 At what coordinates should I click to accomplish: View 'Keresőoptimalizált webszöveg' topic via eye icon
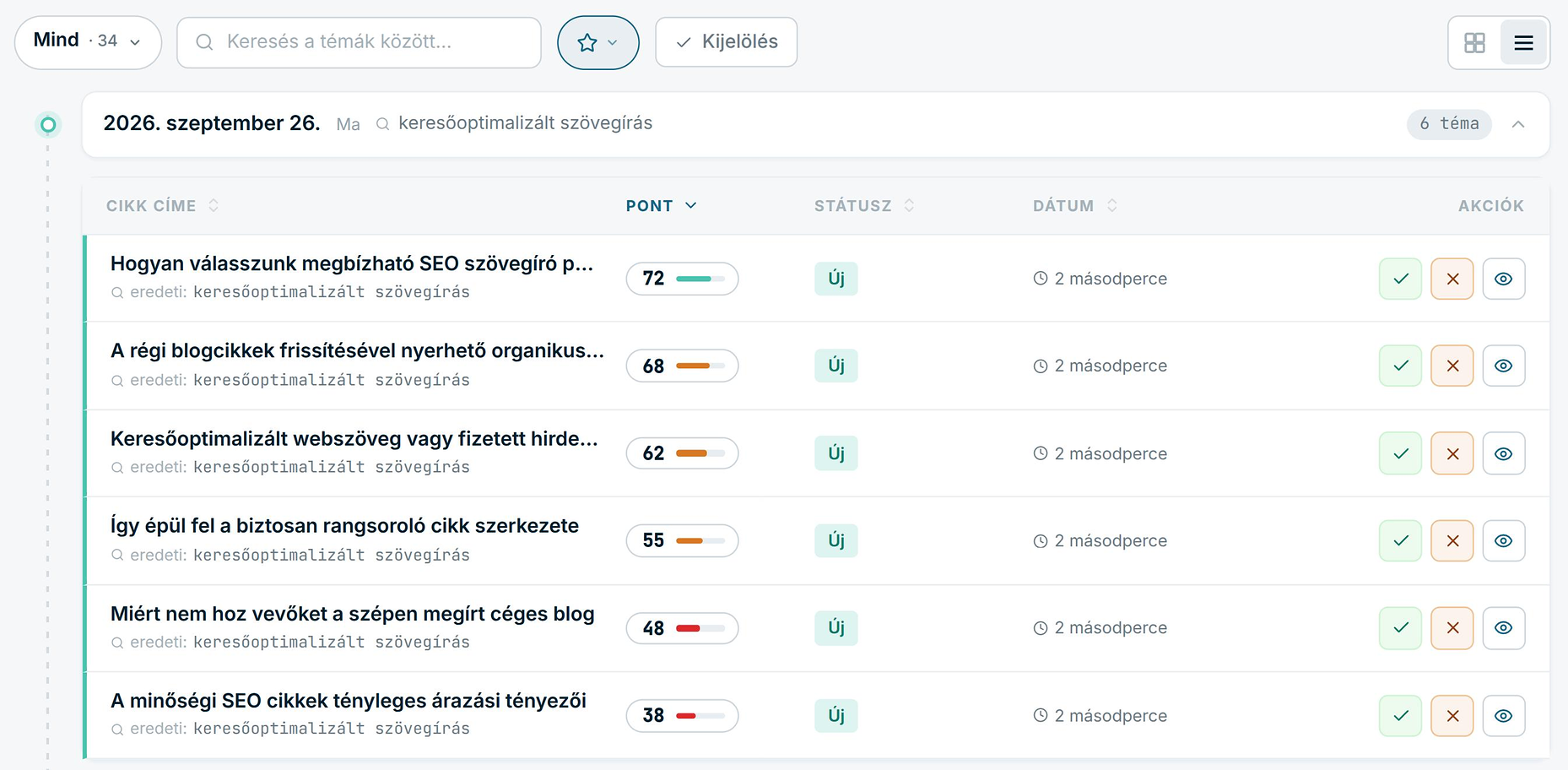coord(1503,453)
